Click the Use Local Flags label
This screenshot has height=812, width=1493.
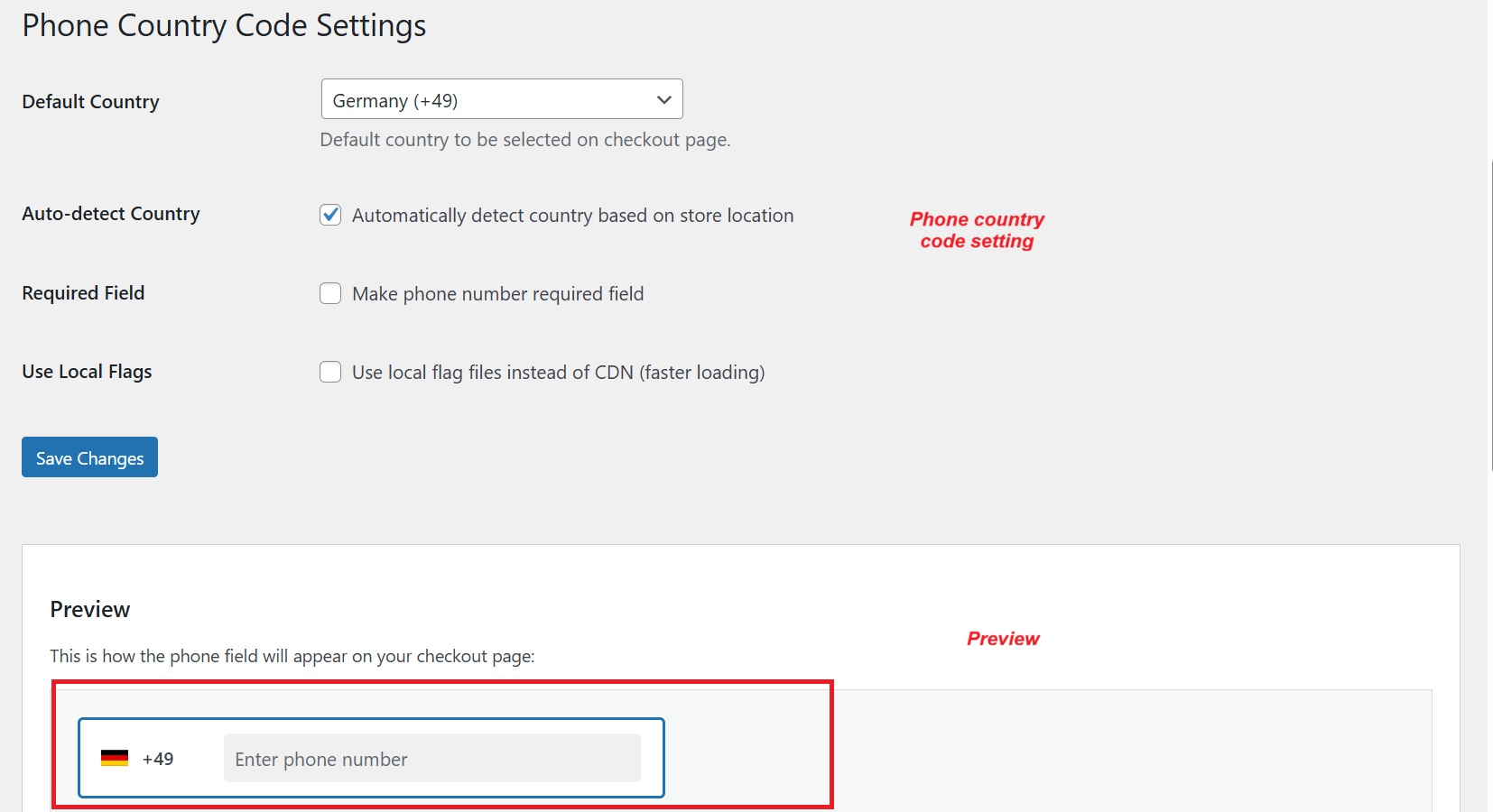86,371
